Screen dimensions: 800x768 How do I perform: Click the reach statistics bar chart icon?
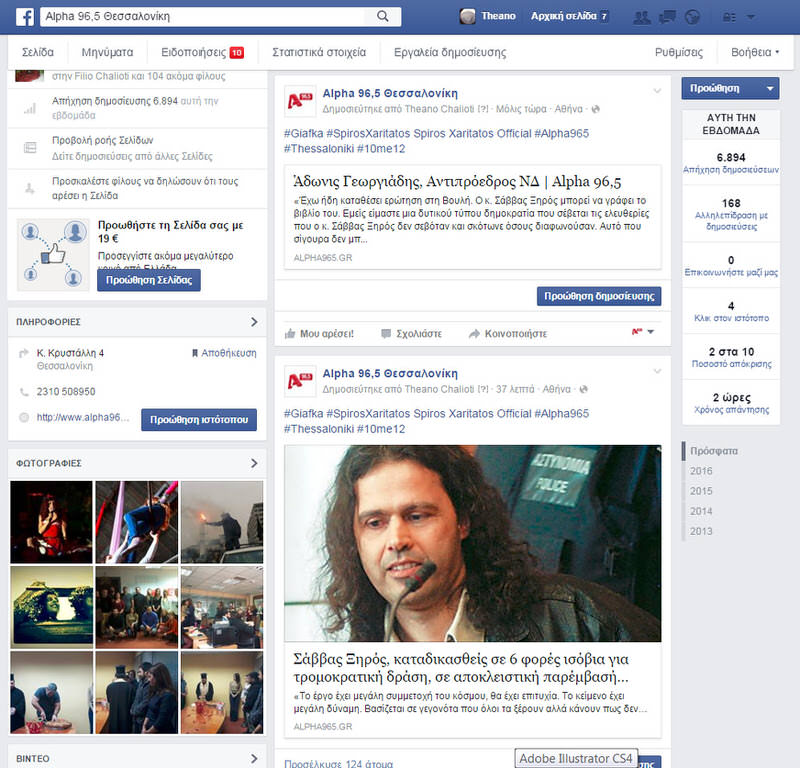coord(30,108)
